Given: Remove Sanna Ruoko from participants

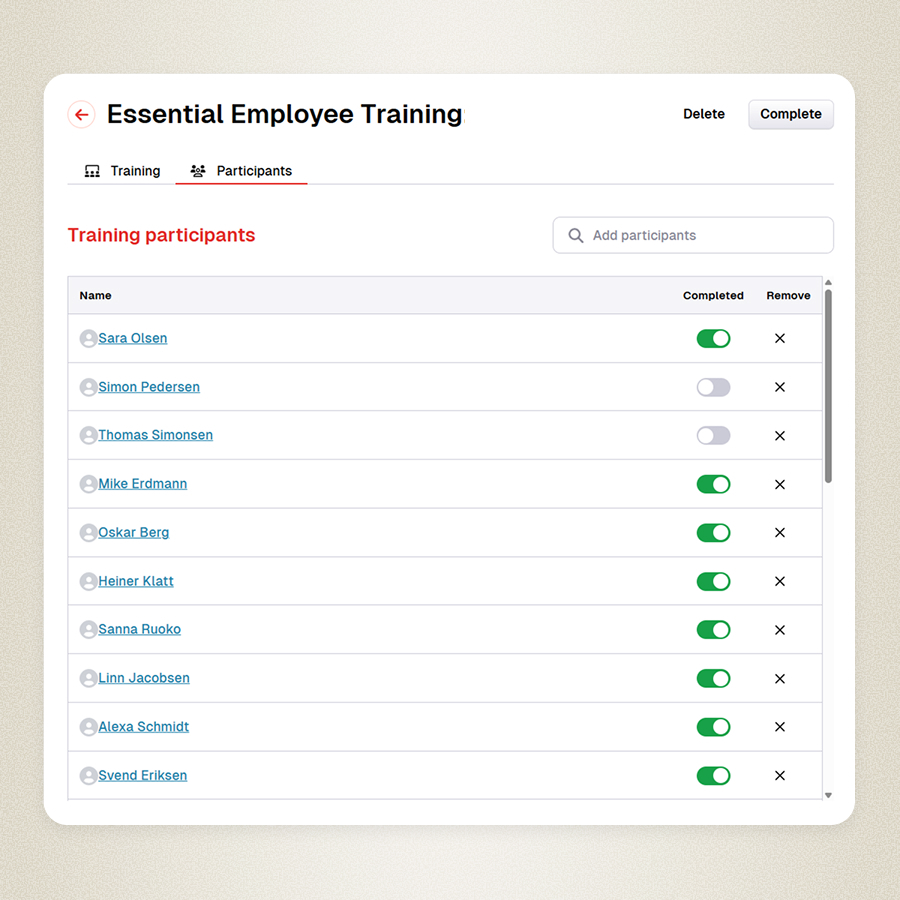Looking at the screenshot, I should click(780, 630).
